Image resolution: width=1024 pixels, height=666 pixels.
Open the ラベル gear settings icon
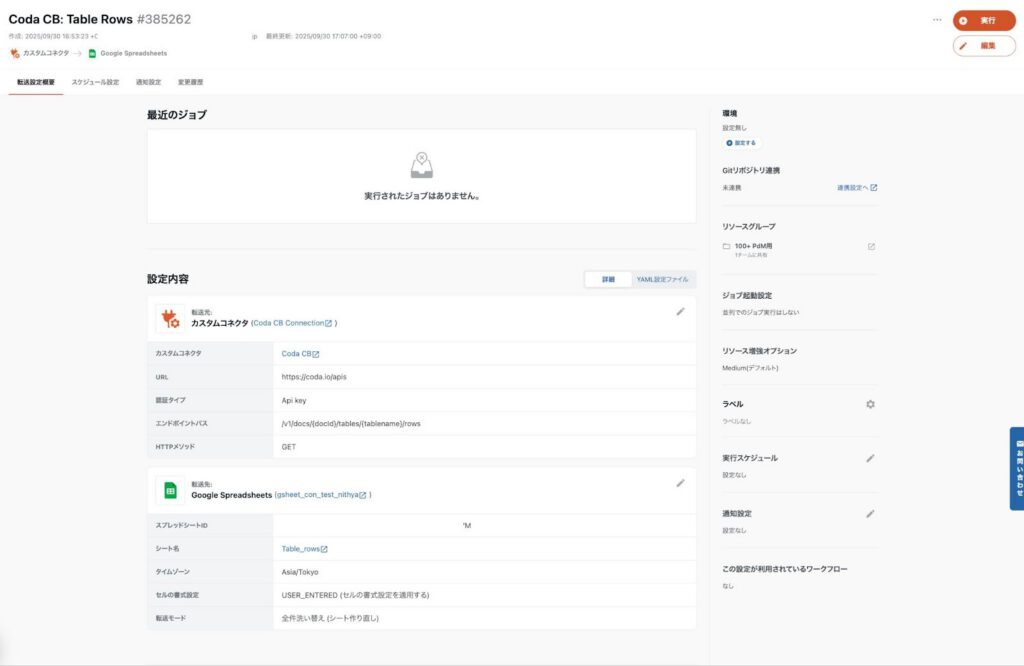pos(870,404)
